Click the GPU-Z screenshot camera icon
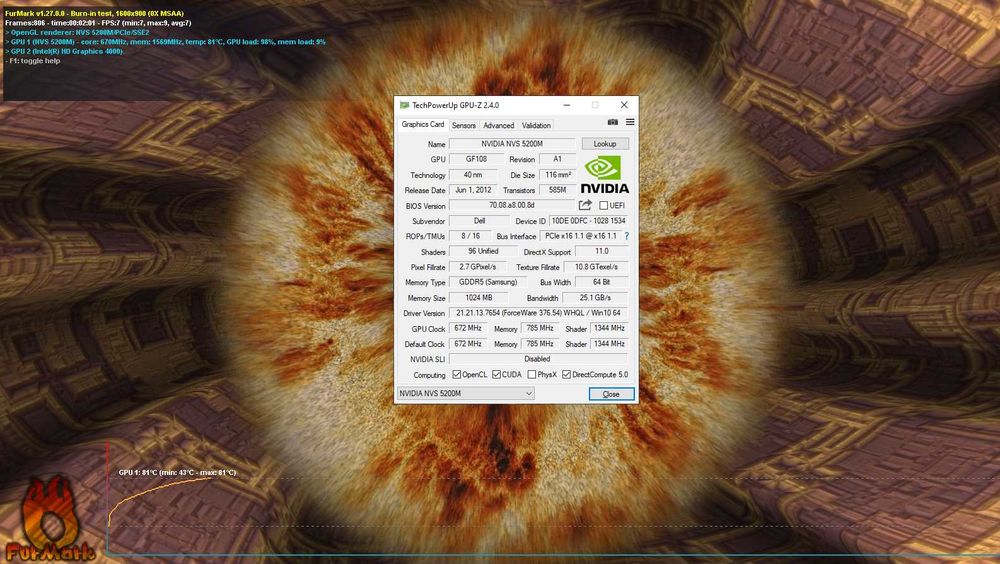This screenshot has height=564, width=1000. 612,122
